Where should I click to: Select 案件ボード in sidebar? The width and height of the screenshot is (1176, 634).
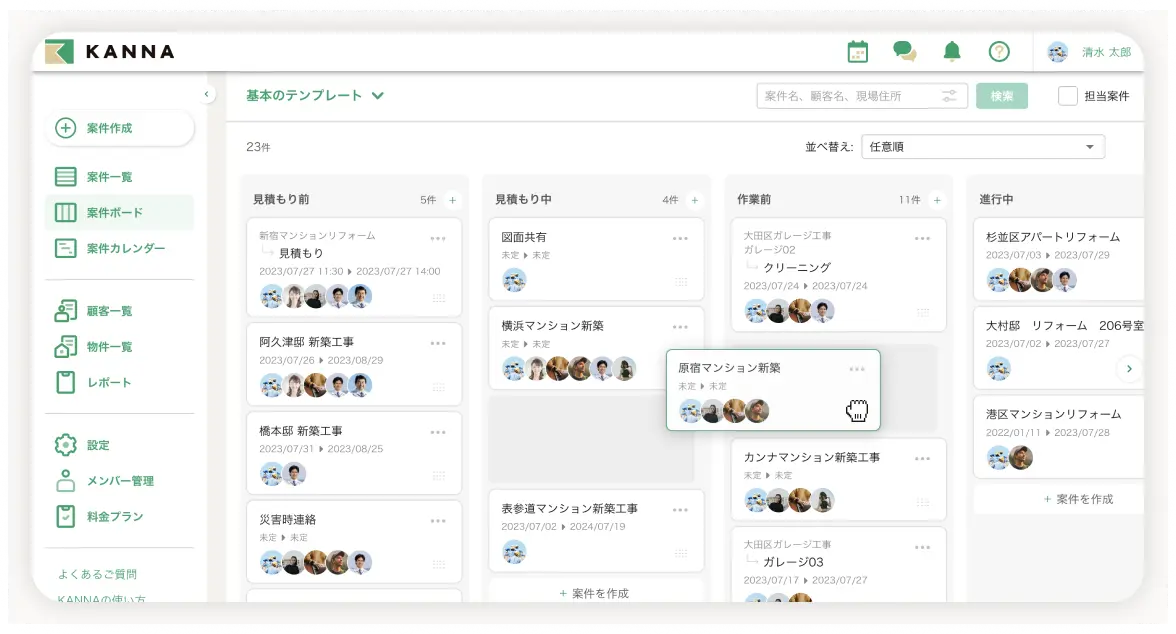(120, 212)
